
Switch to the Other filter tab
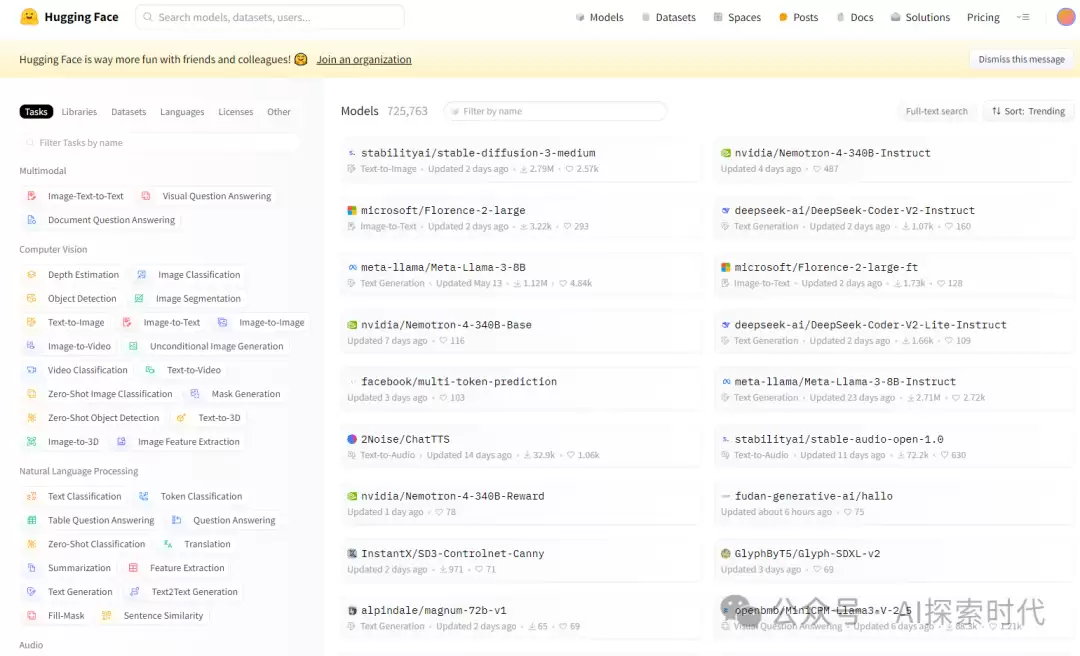tap(279, 112)
